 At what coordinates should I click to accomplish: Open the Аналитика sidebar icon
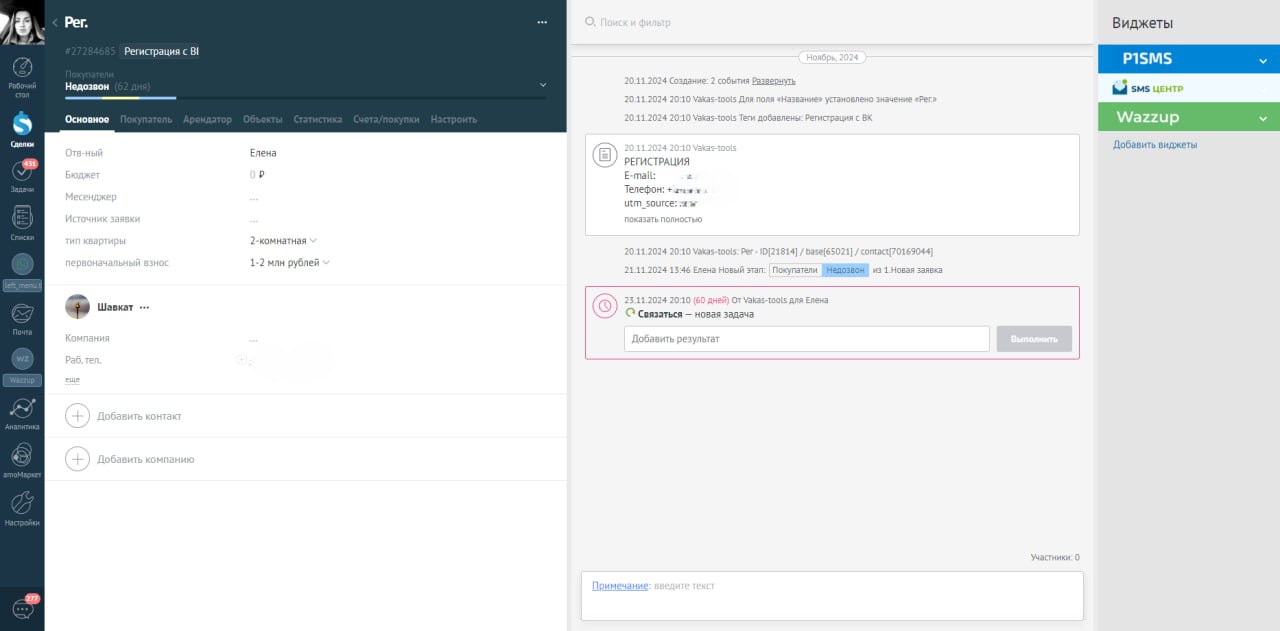(x=22, y=412)
